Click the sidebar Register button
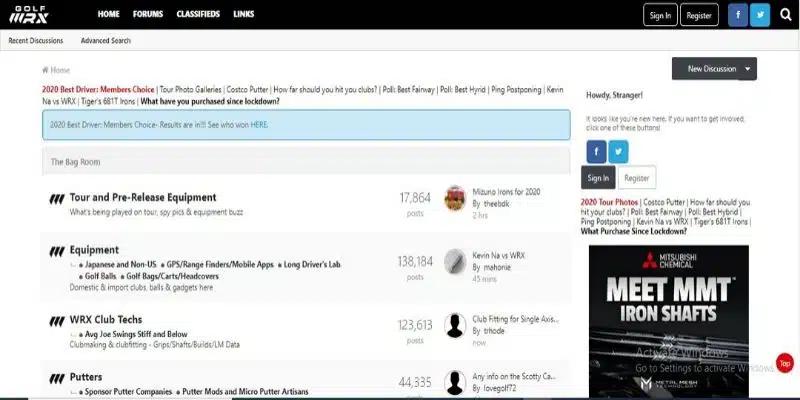The height and width of the screenshot is (400, 800). 637,178
